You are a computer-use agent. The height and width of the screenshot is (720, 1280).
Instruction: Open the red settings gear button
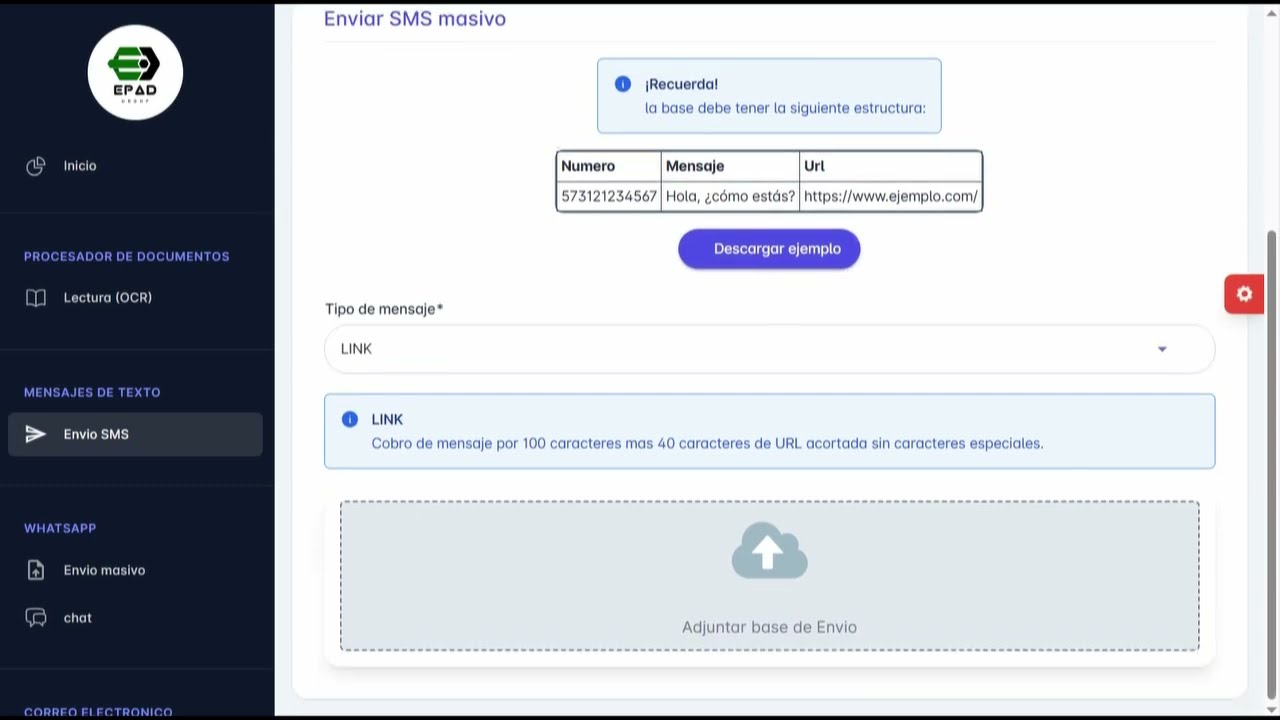tap(1244, 294)
